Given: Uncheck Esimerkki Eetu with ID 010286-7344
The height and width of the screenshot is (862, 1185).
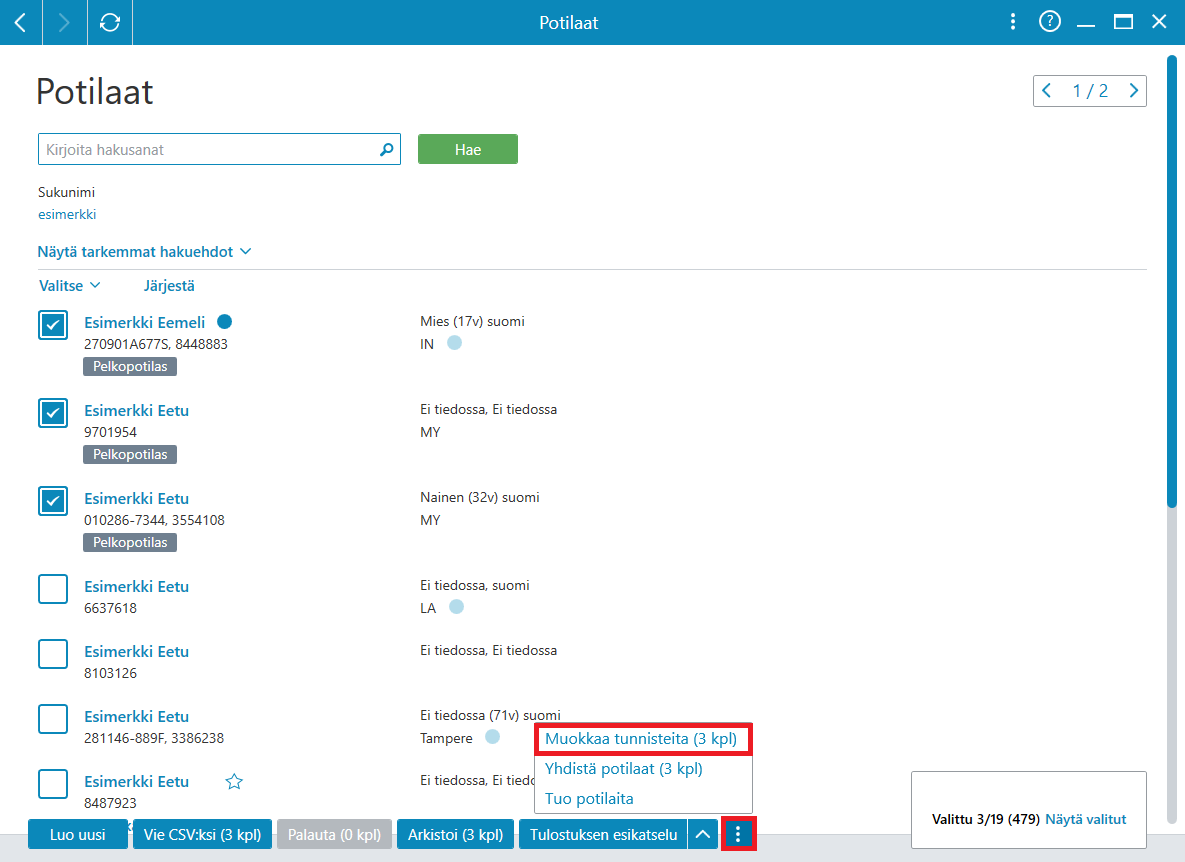Looking at the screenshot, I should (53, 501).
